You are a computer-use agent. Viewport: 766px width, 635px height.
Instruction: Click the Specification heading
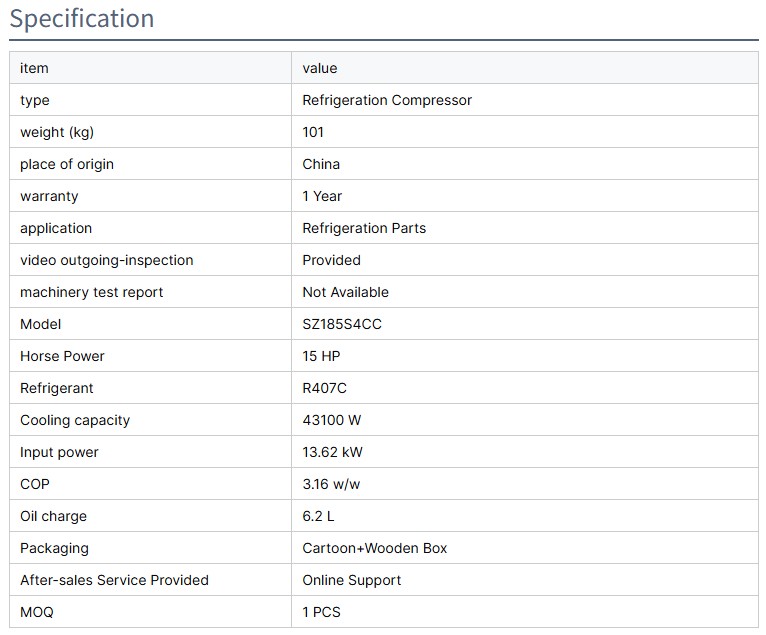tap(82, 19)
